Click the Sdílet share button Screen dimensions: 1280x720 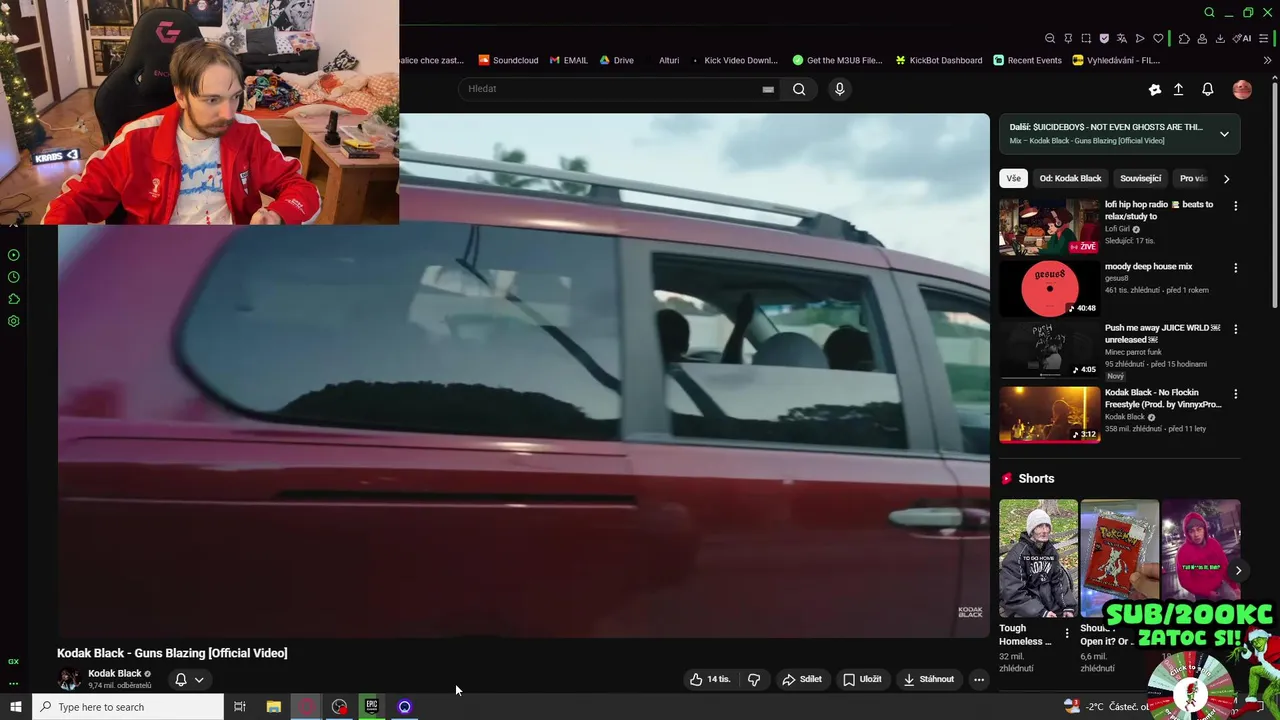click(802, 679)
